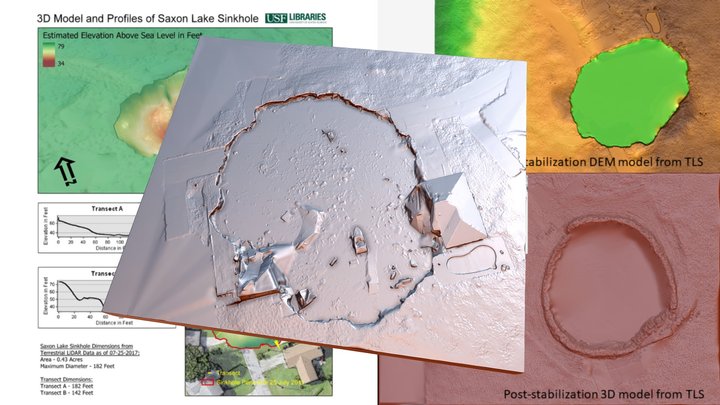Click the legend value 34
This screenshot has height=405, width=720.
coord(61,63)
